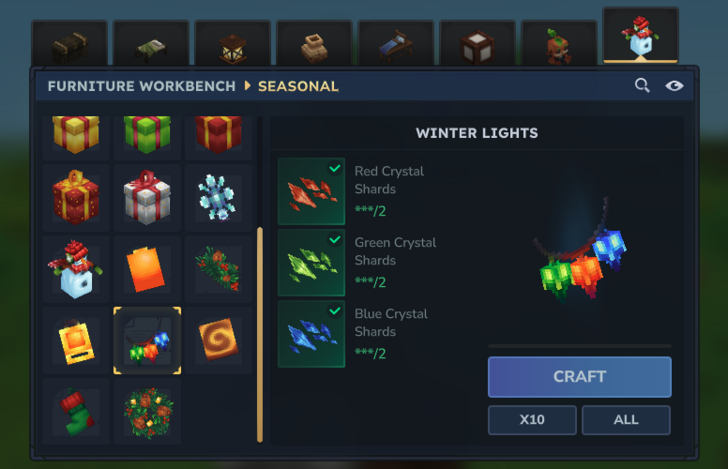Toggle the eye visibility filter

pyautogui.click(x=674, y=86)
